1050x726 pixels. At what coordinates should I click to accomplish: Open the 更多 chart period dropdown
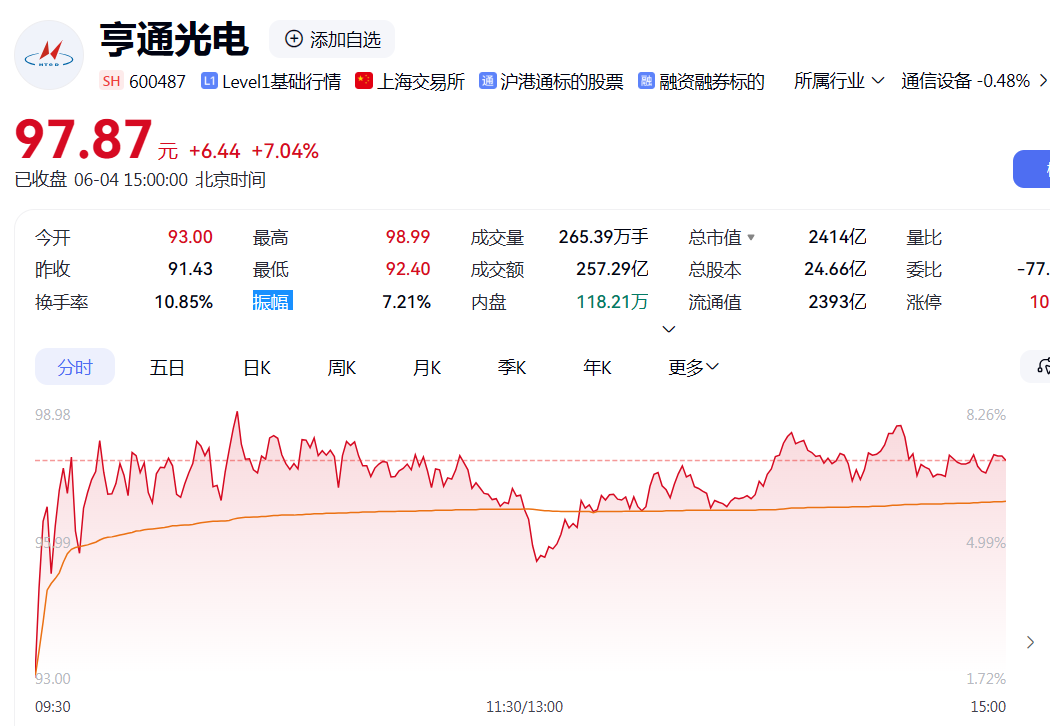pos(693,367)
